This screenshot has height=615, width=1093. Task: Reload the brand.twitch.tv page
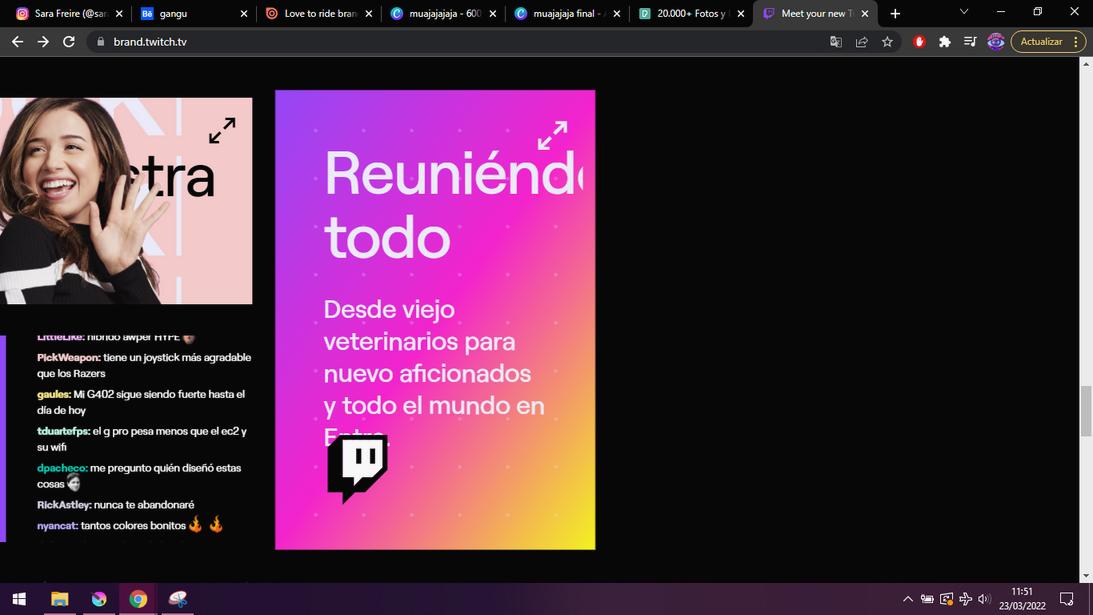68,42
